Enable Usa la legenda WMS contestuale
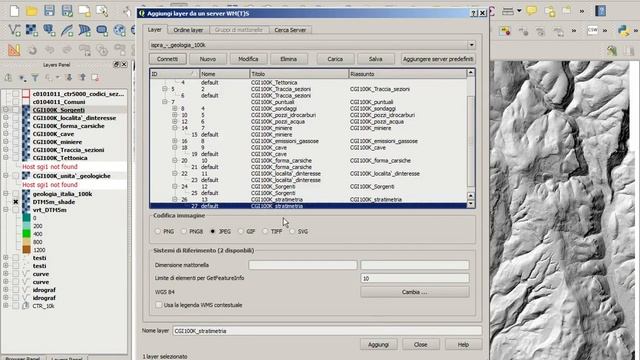Image resolution: width=640 pixels, height=360 pixels. pyautogui.click(x=159, y=305)
